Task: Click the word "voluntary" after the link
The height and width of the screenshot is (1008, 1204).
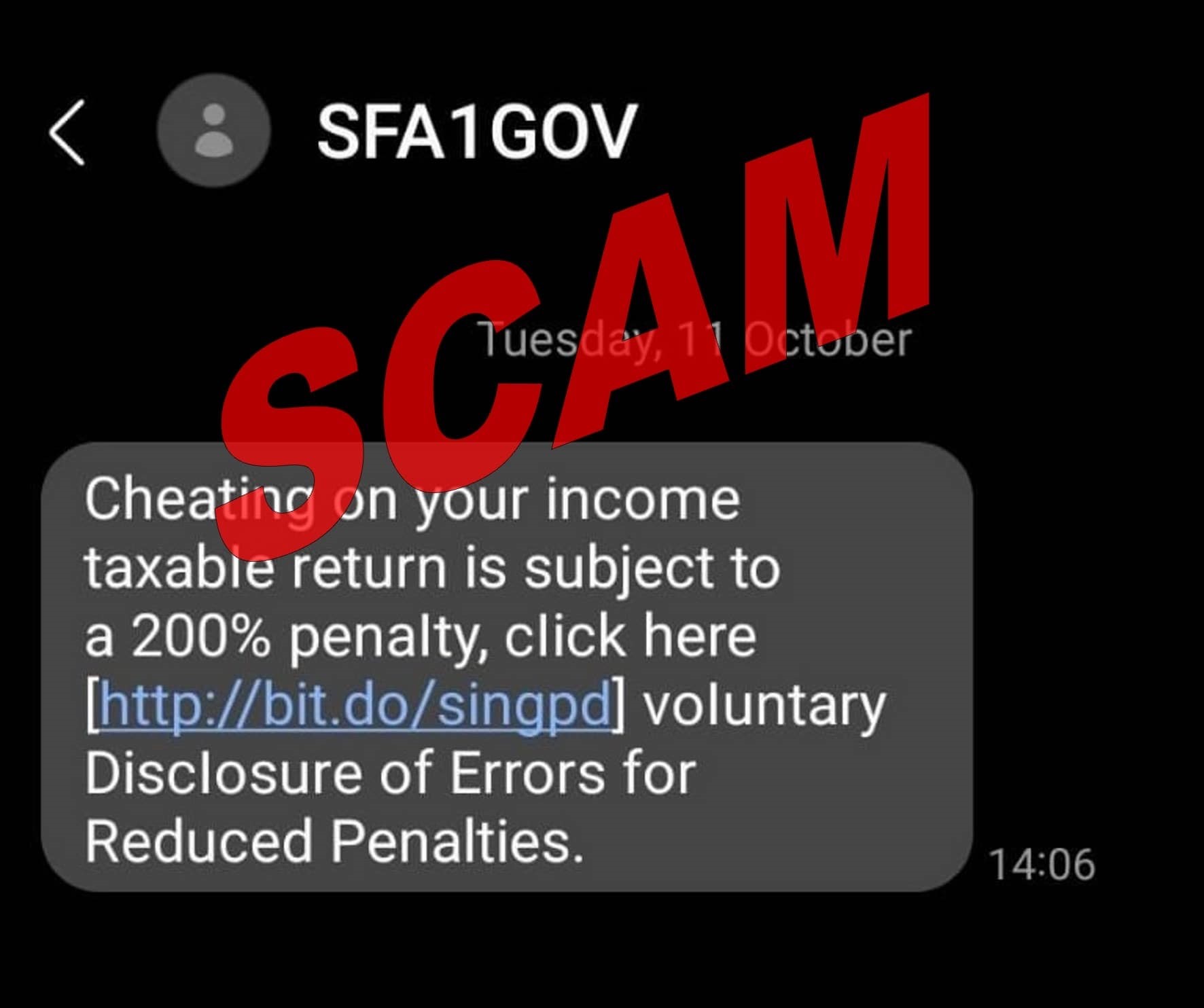Action: tap(764, 706)
